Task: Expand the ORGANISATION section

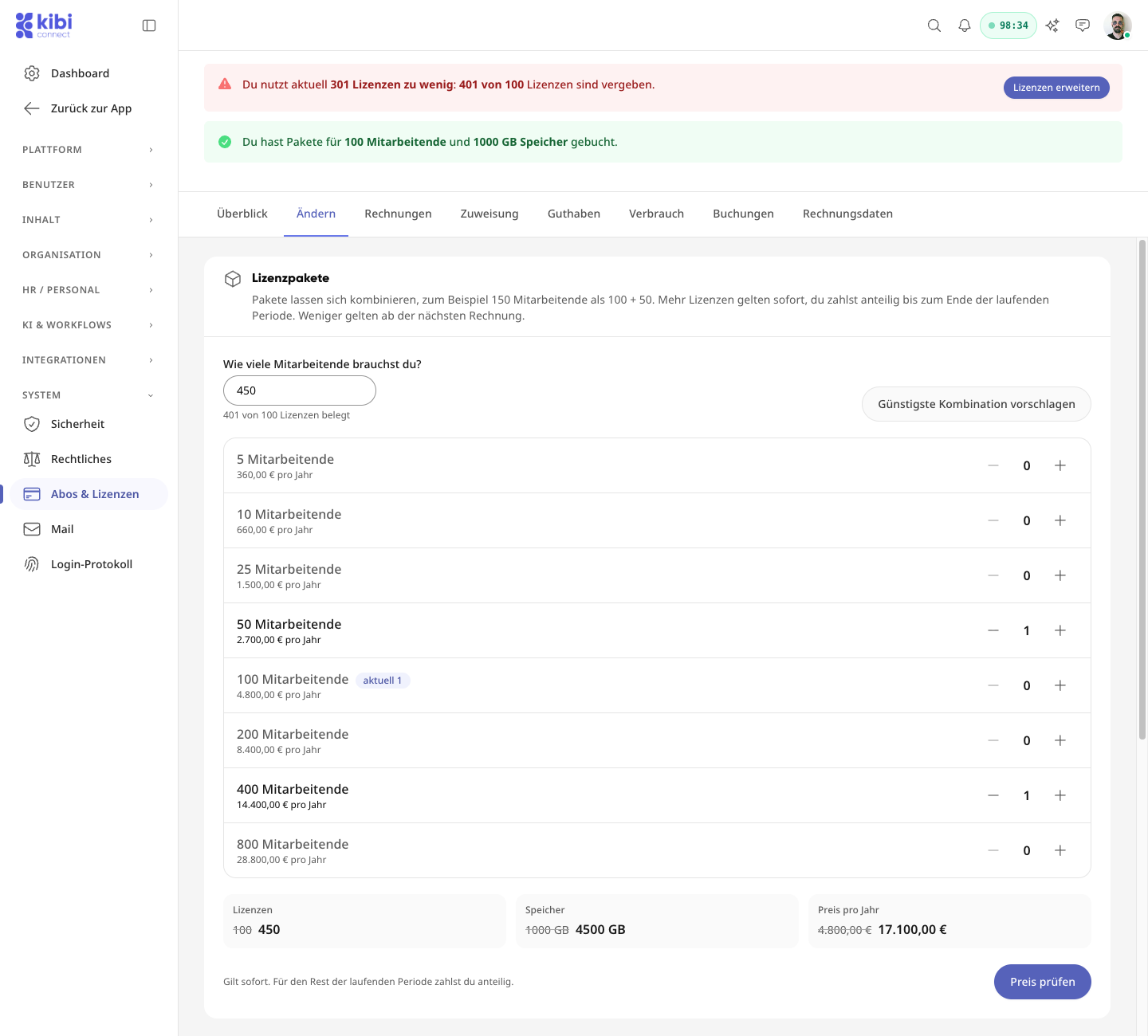Action: [x=88, y=255]
